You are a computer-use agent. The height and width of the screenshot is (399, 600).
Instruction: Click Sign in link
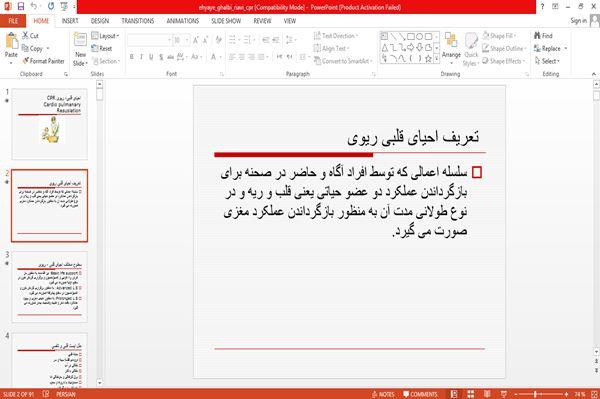579,21
